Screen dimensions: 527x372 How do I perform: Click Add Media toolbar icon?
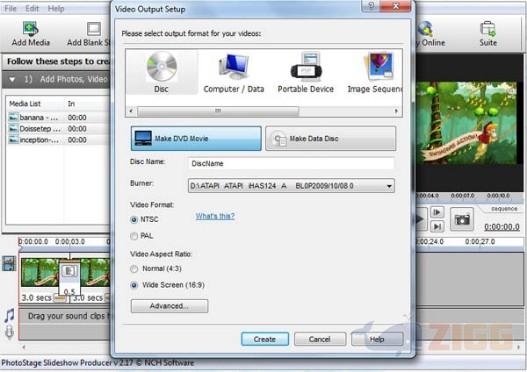(x=31, y=29)
